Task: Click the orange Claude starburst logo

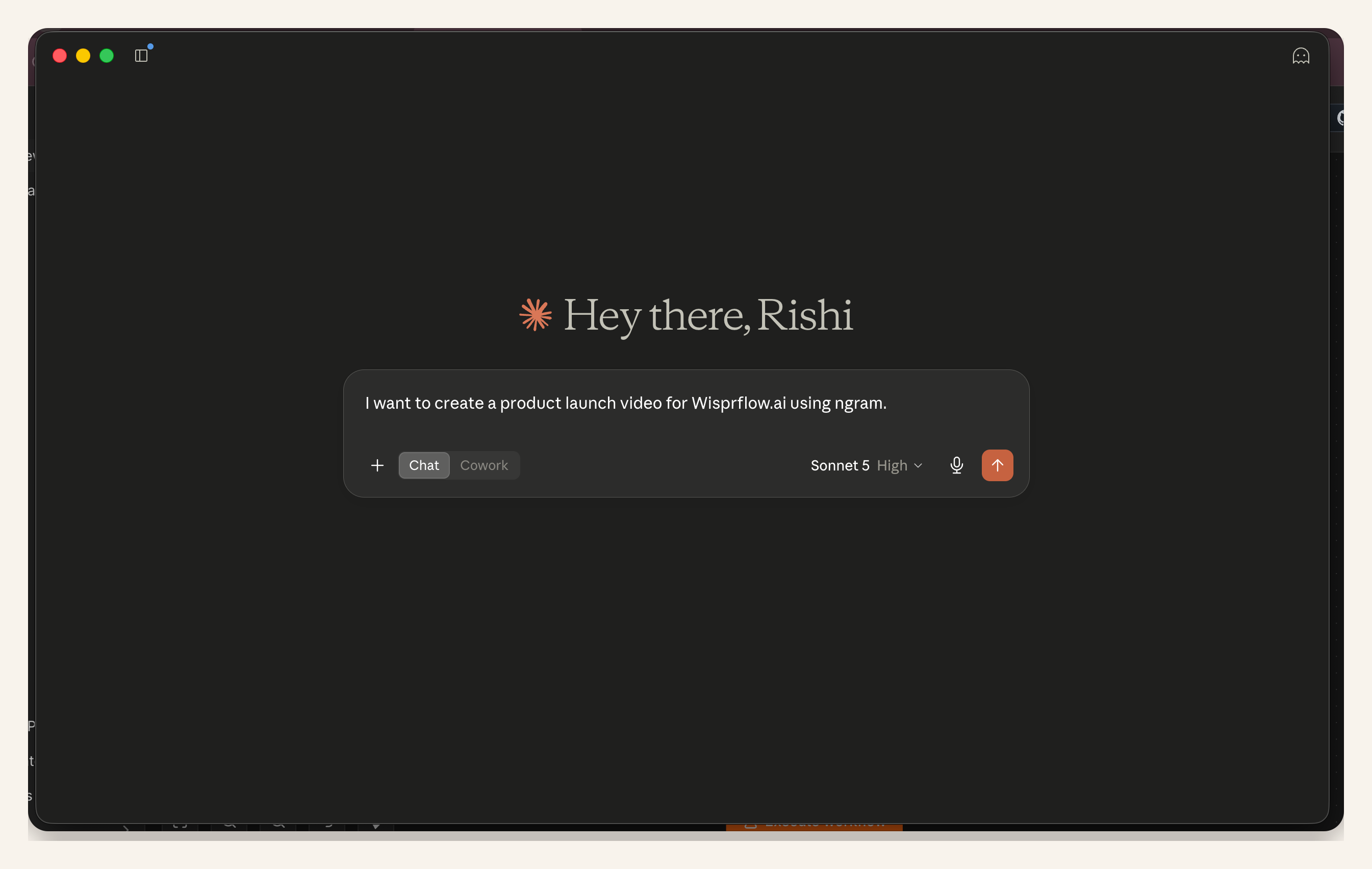Action: tap(536, 314)
